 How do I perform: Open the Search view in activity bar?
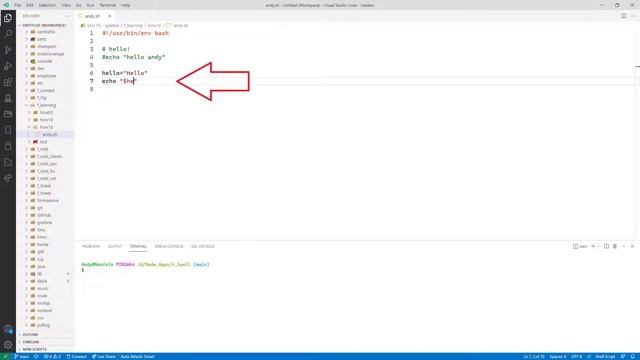click(x=8, y=34)
